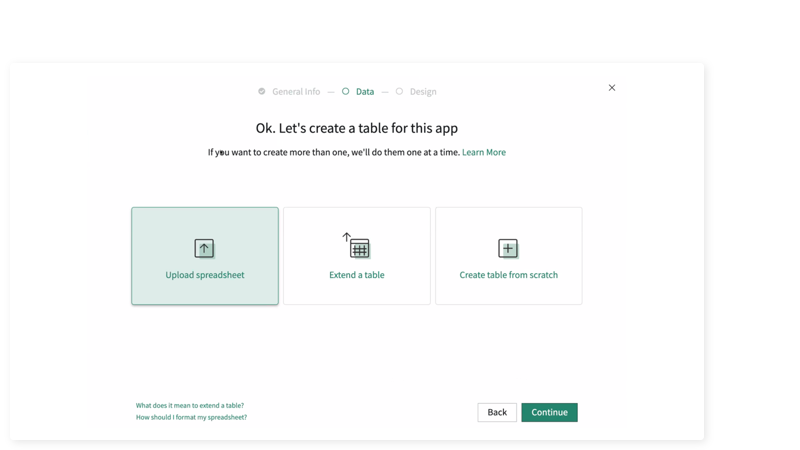Click the Design step circle indicator

(399, 91)
